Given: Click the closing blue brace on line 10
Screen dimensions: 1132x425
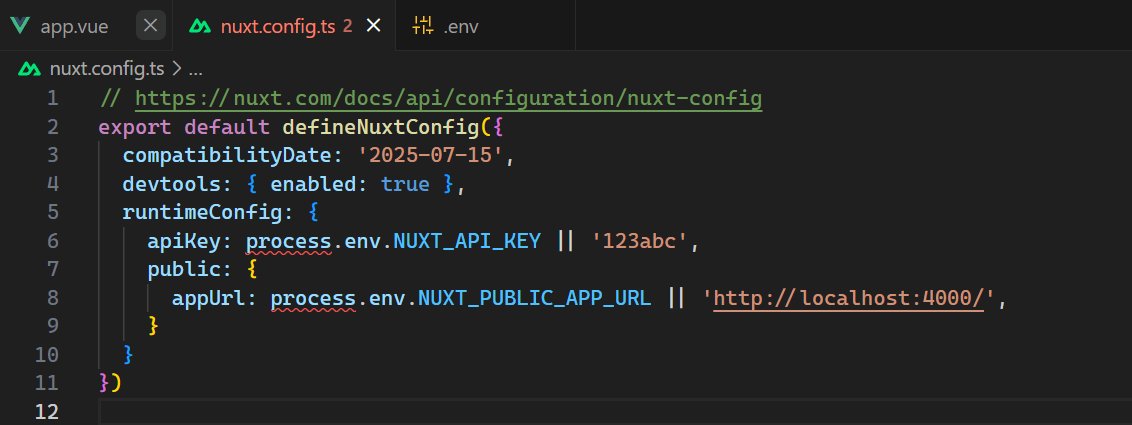Looking at the screenshot, I should [129, 354].
